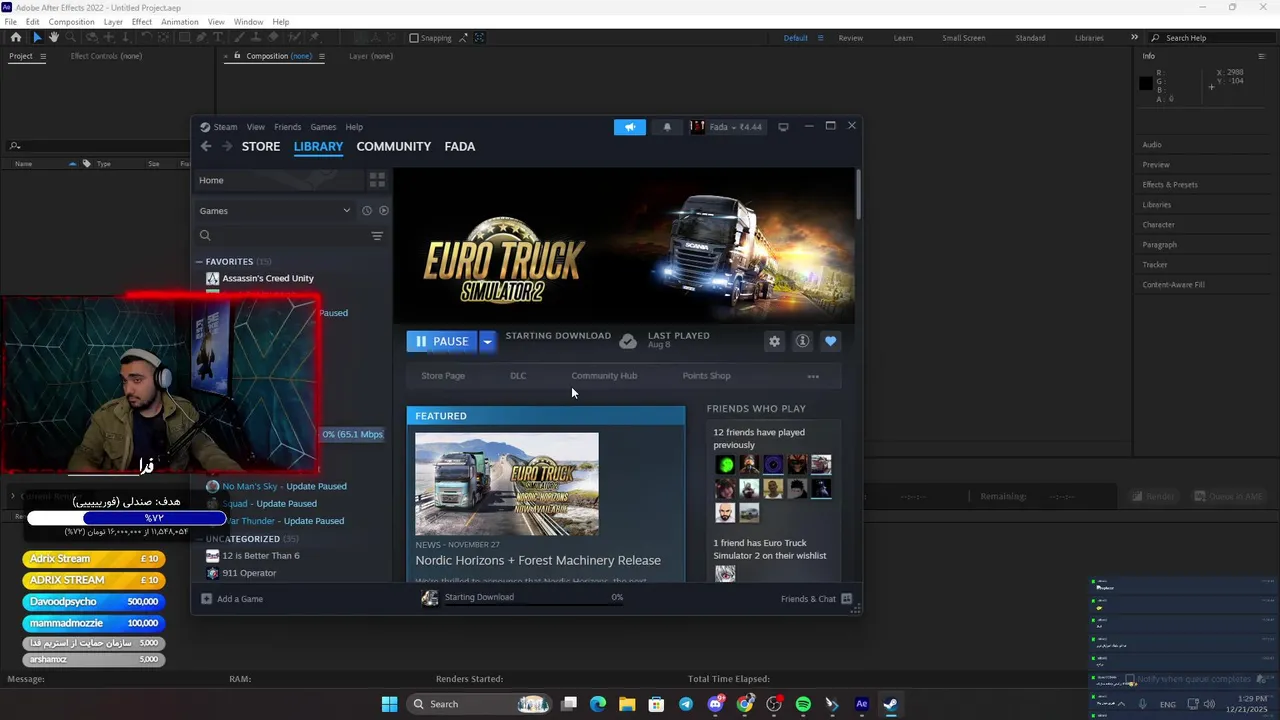Open the collections grid view icon
Image resolution: width=1280 pixels, height=720 pixels.
point(377,180)
